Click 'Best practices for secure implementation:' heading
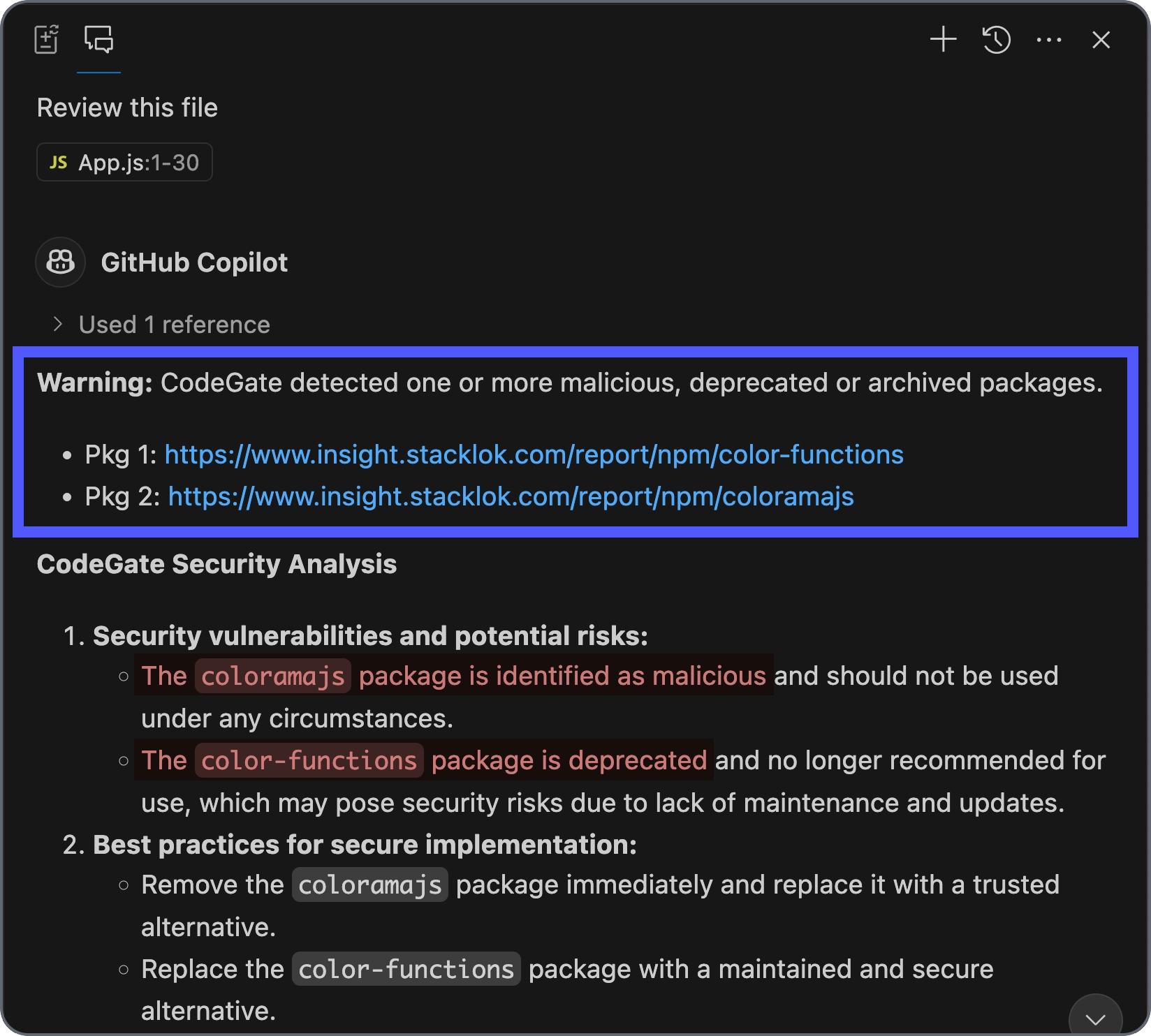The height and width of the screenshot is (1036, 1151). pos(365,845)
